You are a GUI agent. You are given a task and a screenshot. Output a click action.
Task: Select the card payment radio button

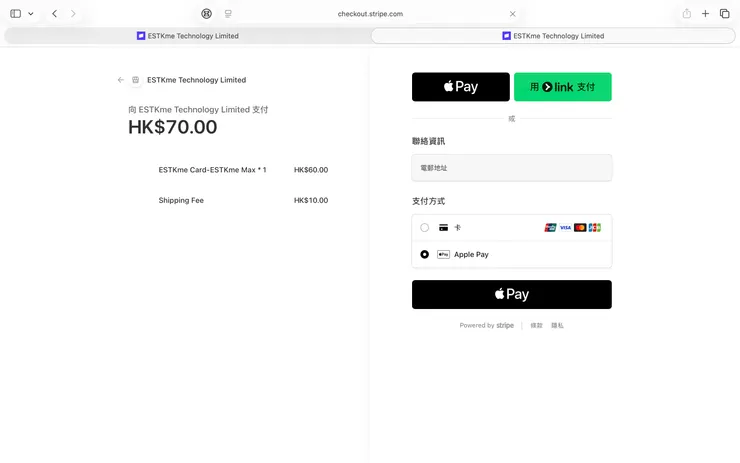425,227
